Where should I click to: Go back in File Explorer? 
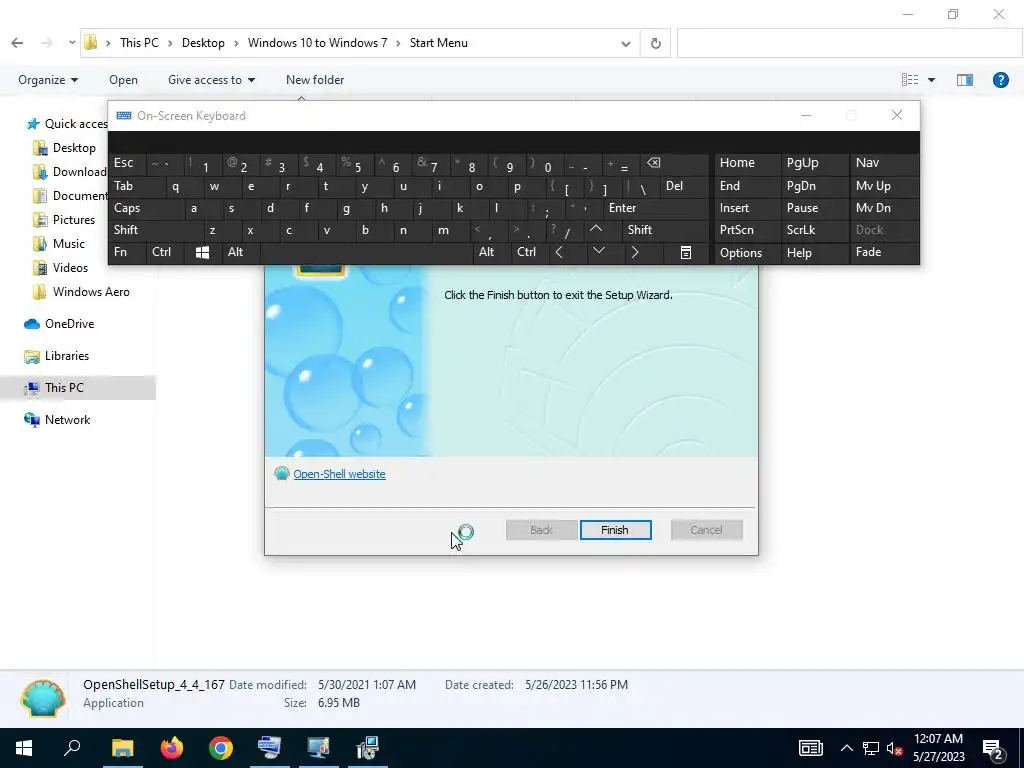(x=18, y=43)
